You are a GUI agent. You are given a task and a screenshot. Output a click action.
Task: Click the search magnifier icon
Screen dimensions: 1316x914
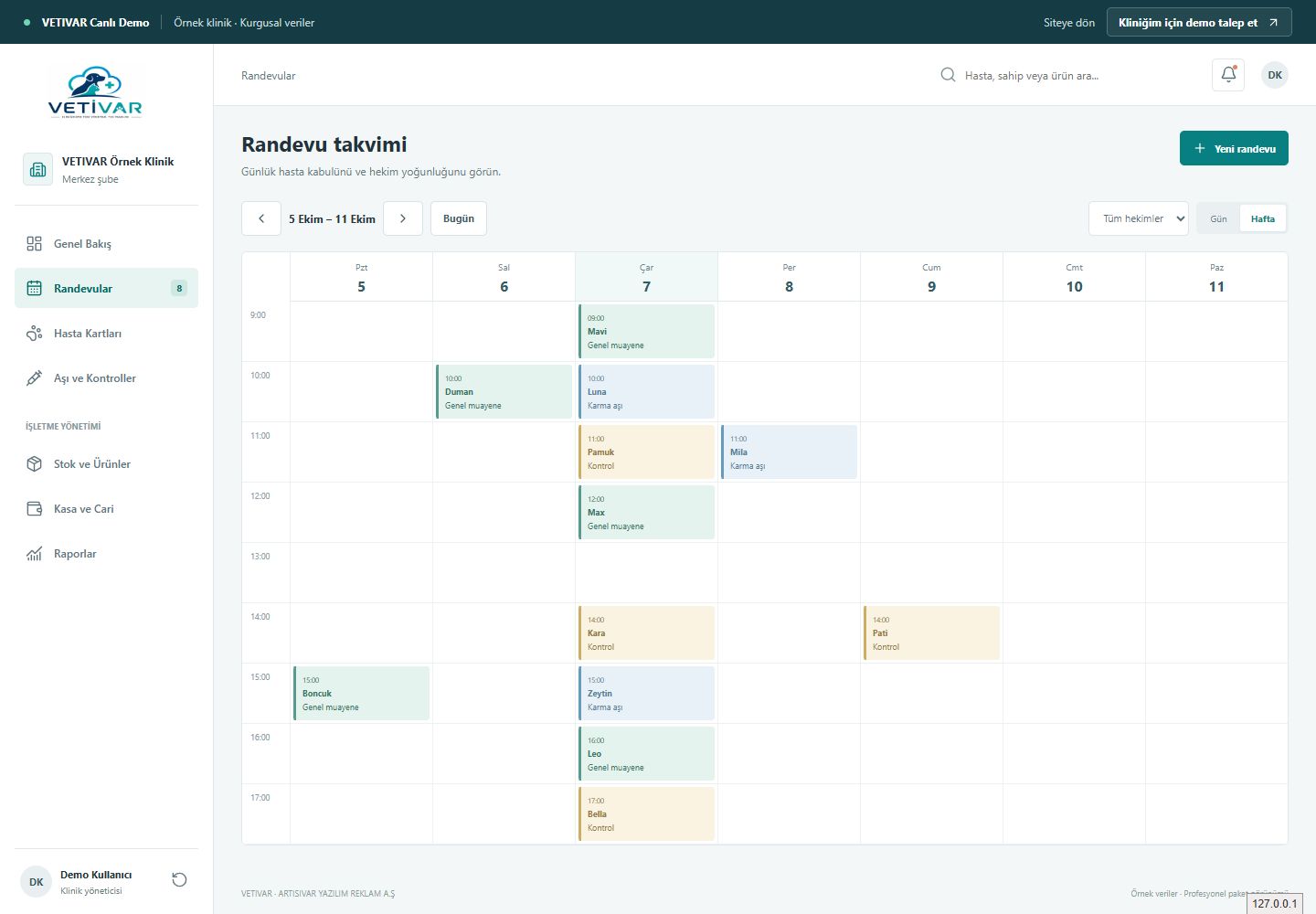click(948, 75)
